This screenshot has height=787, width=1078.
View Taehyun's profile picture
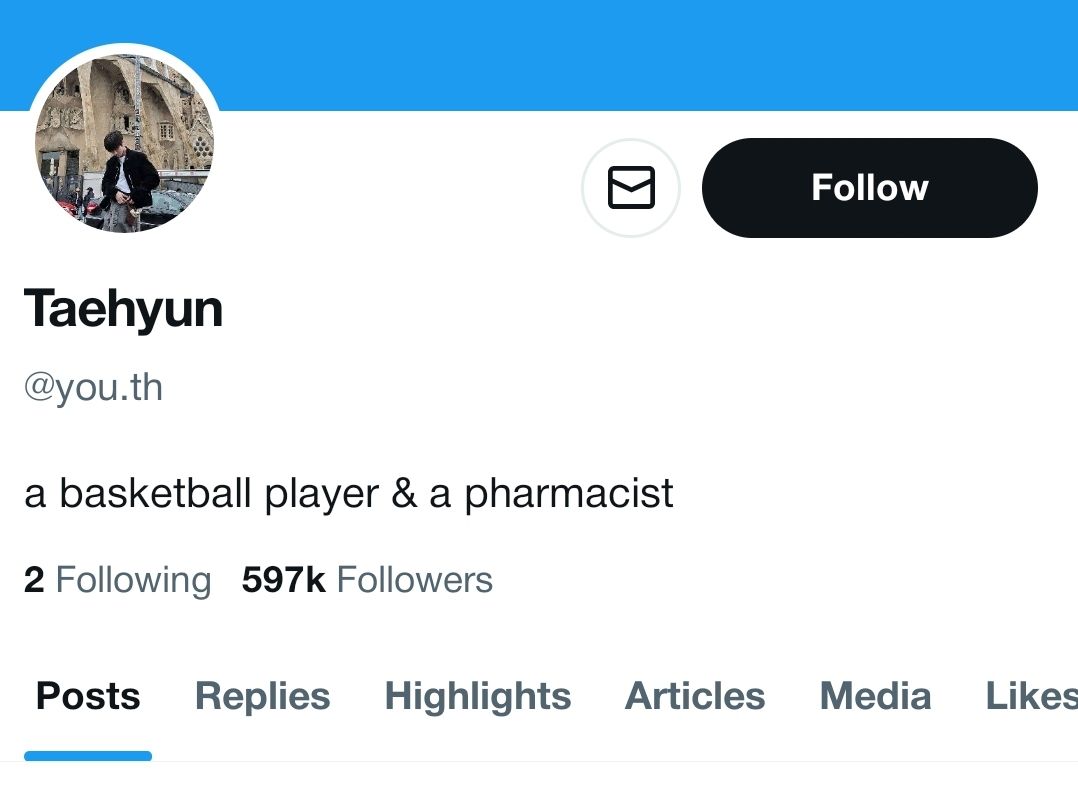pos(124,143)
